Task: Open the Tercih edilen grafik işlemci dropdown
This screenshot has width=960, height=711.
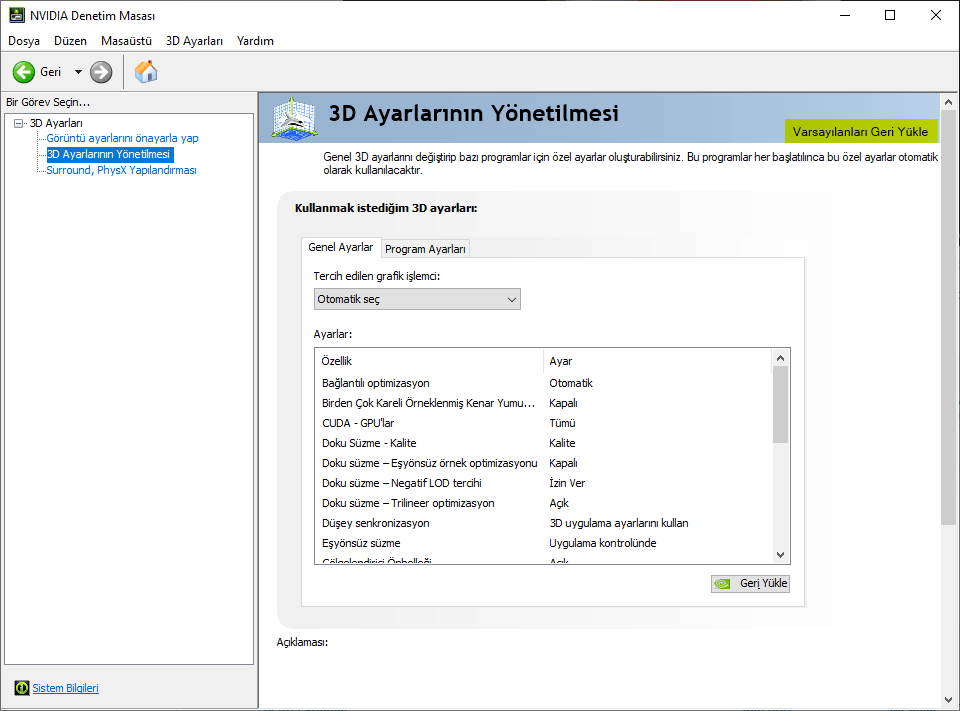Action: tap(417, 299)
